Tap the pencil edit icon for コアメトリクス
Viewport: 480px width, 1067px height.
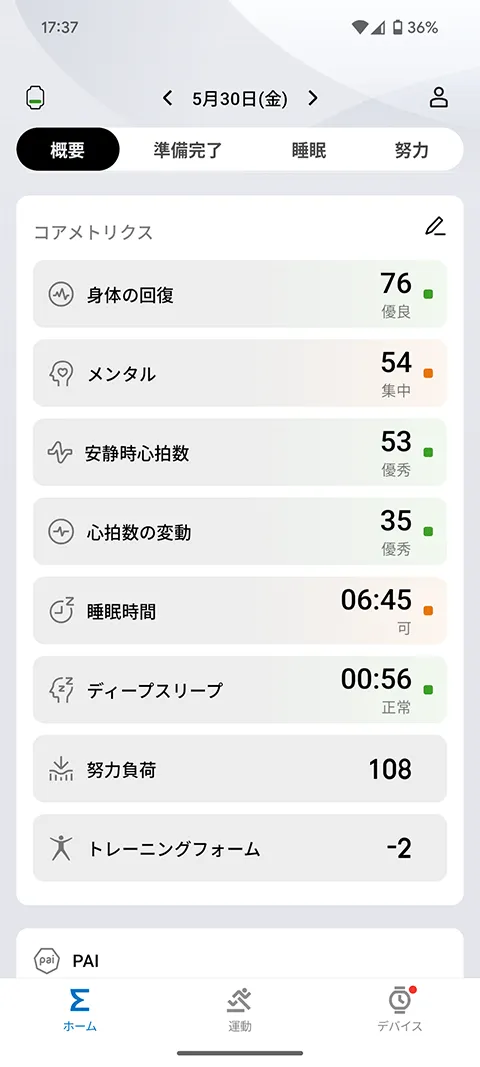click(435, 227)
